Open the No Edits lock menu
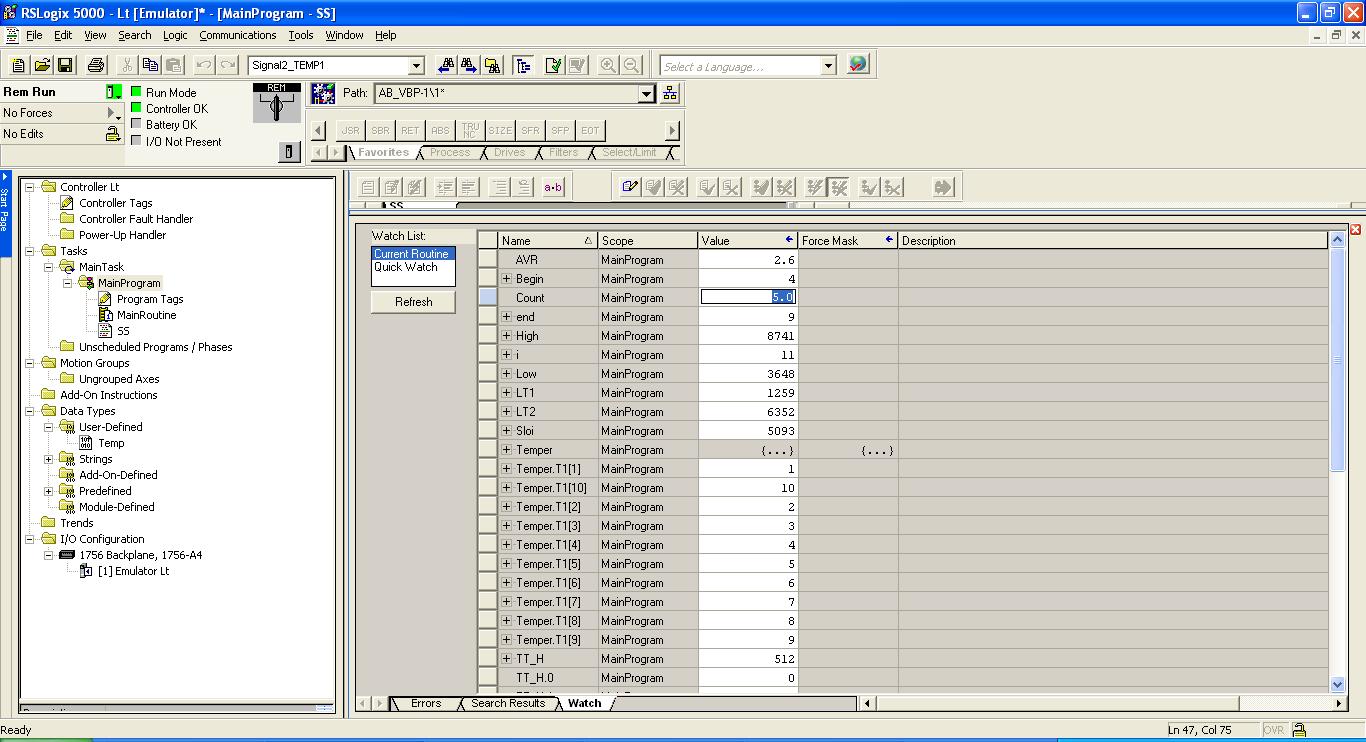This screenshot has width=1366, height=742. pyautogui.click(x=114, y=134)
